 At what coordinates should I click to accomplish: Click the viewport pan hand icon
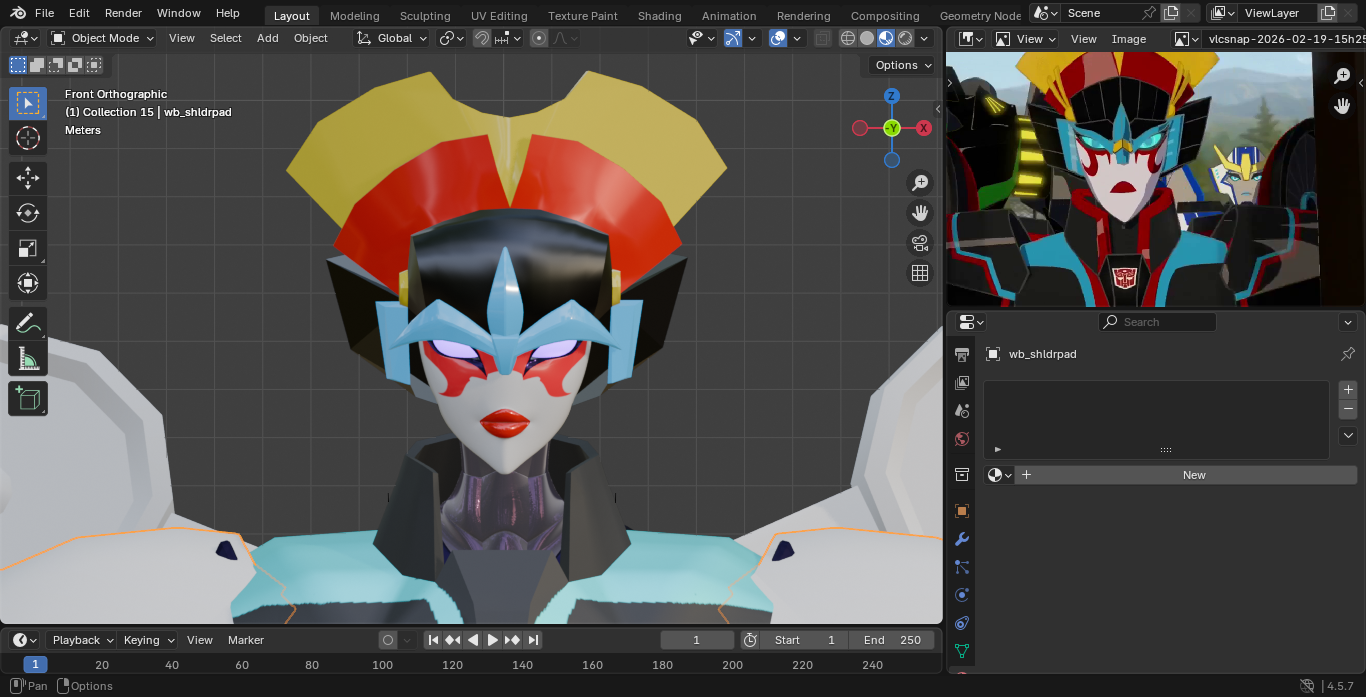(920, 212)
